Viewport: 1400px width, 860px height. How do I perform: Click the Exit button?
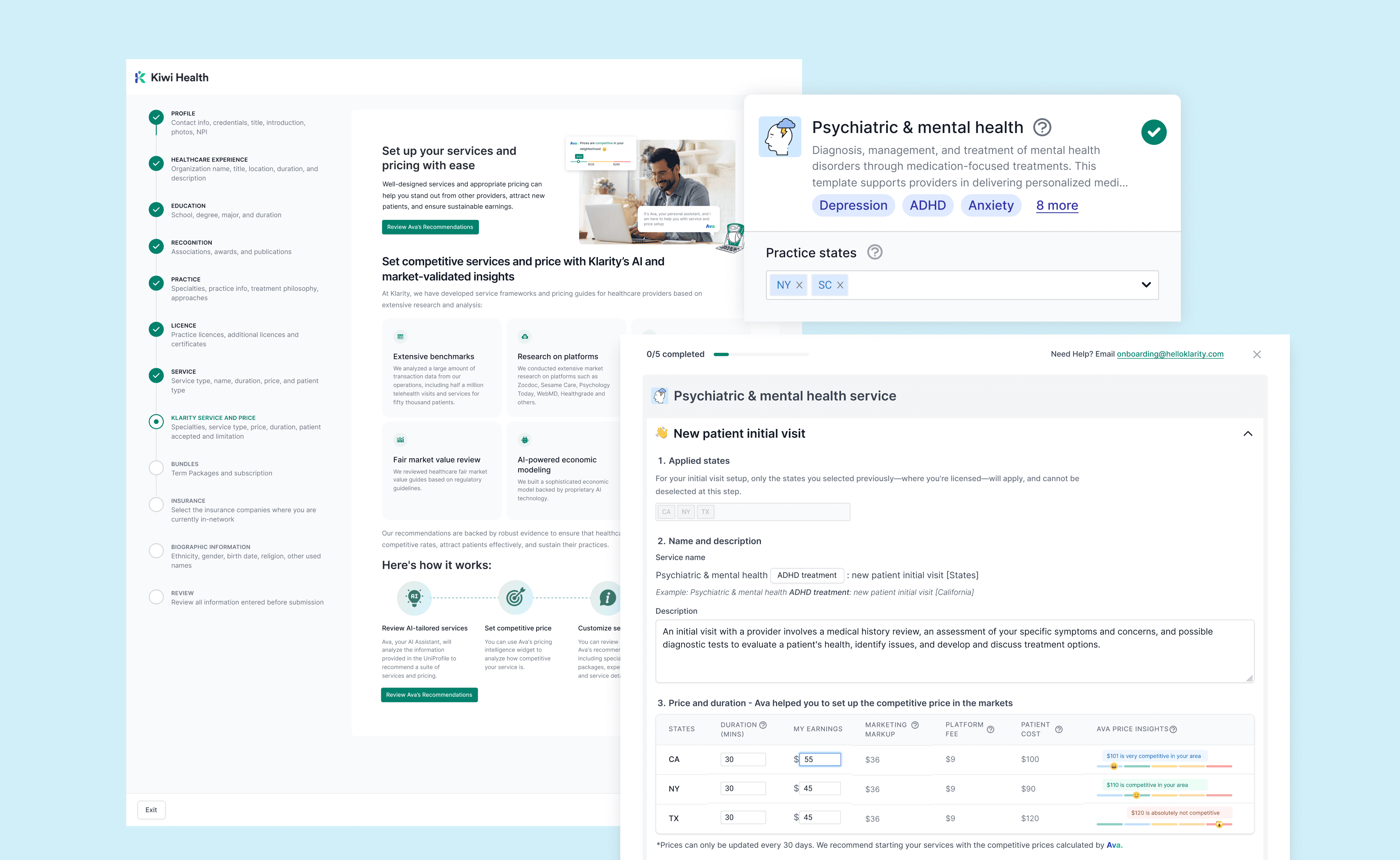coord(151,810)
